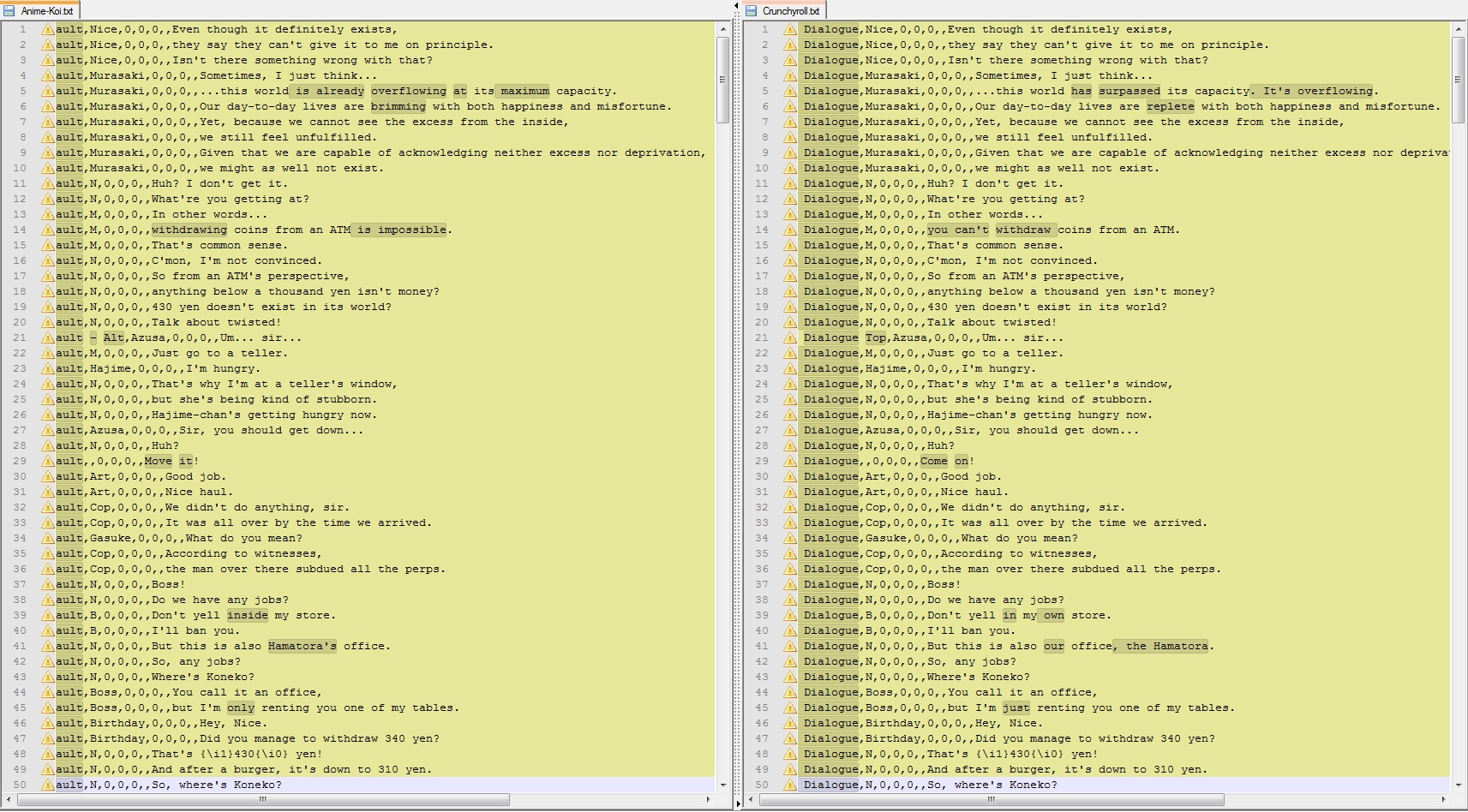Click the warning icon on line 39 in Crunchyroll pane
The image size is (1468, 812).
(790, 615)
